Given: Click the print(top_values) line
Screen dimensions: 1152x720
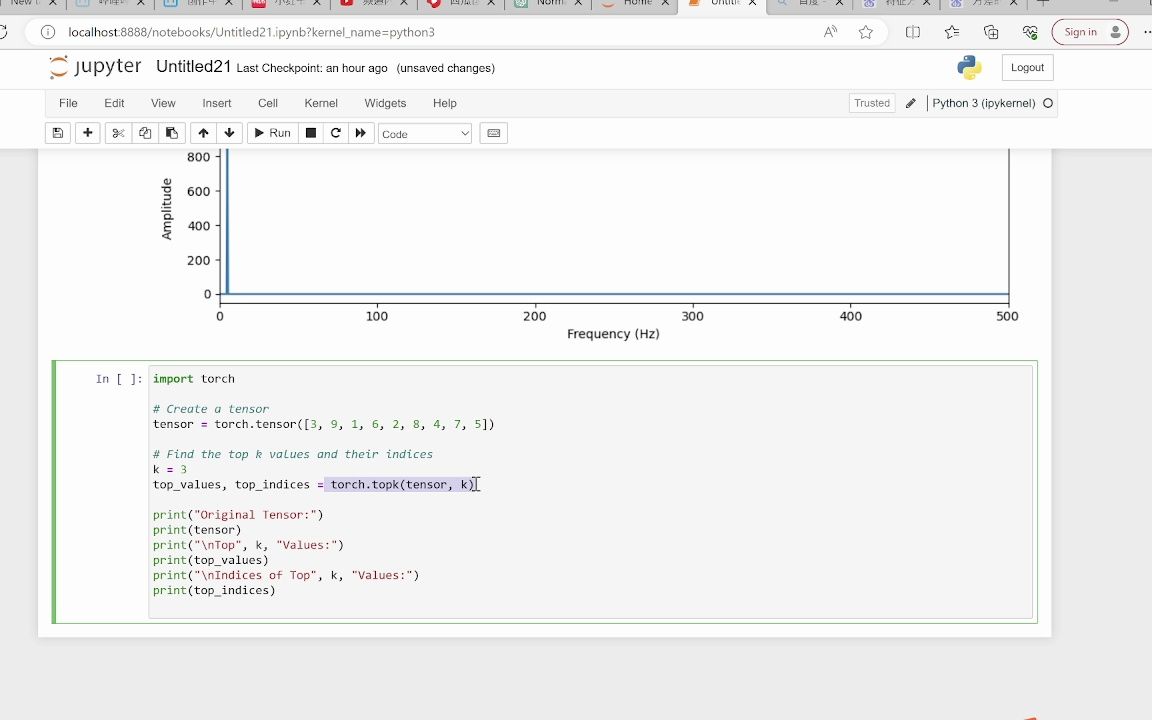Looking at the screenshot, I should pos(211,561).
